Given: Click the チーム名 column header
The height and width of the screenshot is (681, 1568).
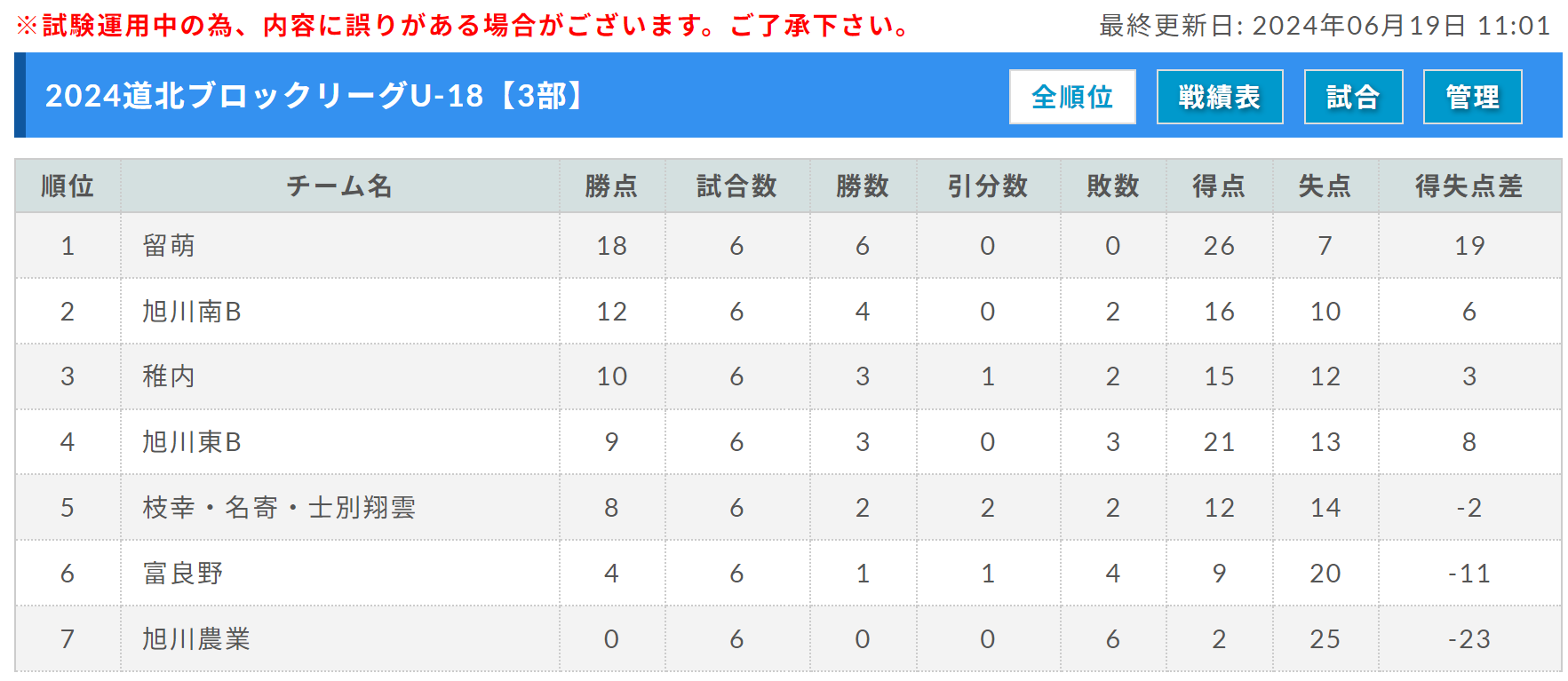Looking at the screenshot, I should point(339,186).
